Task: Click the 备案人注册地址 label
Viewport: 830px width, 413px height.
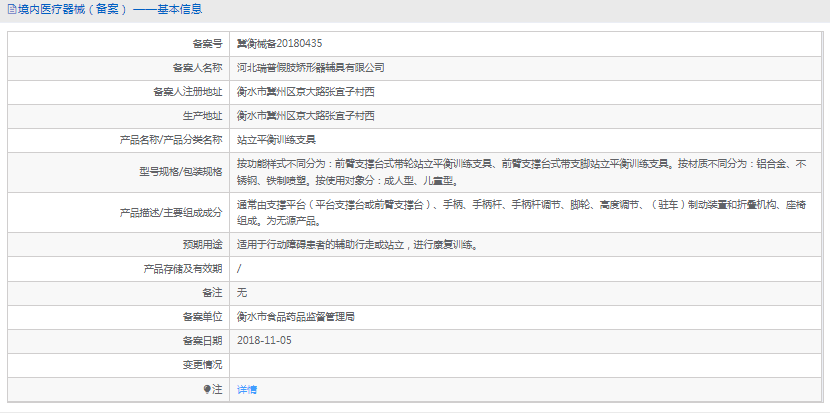Action: point(188,92)
